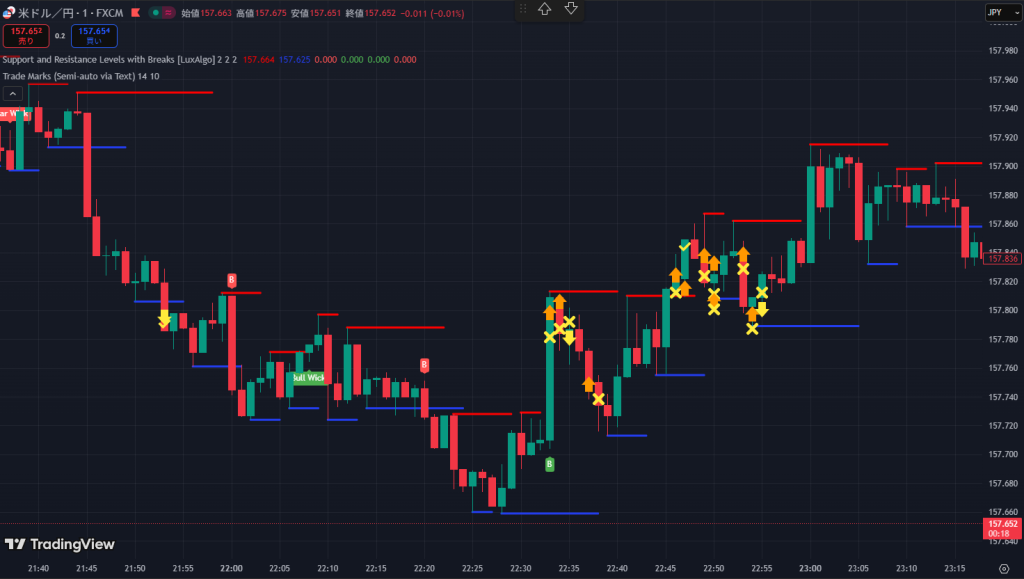Click the Bull Wick label on chart
The width and height of the screenshot is (1024, 579).
pyautogui.click(x=308, y=378)
